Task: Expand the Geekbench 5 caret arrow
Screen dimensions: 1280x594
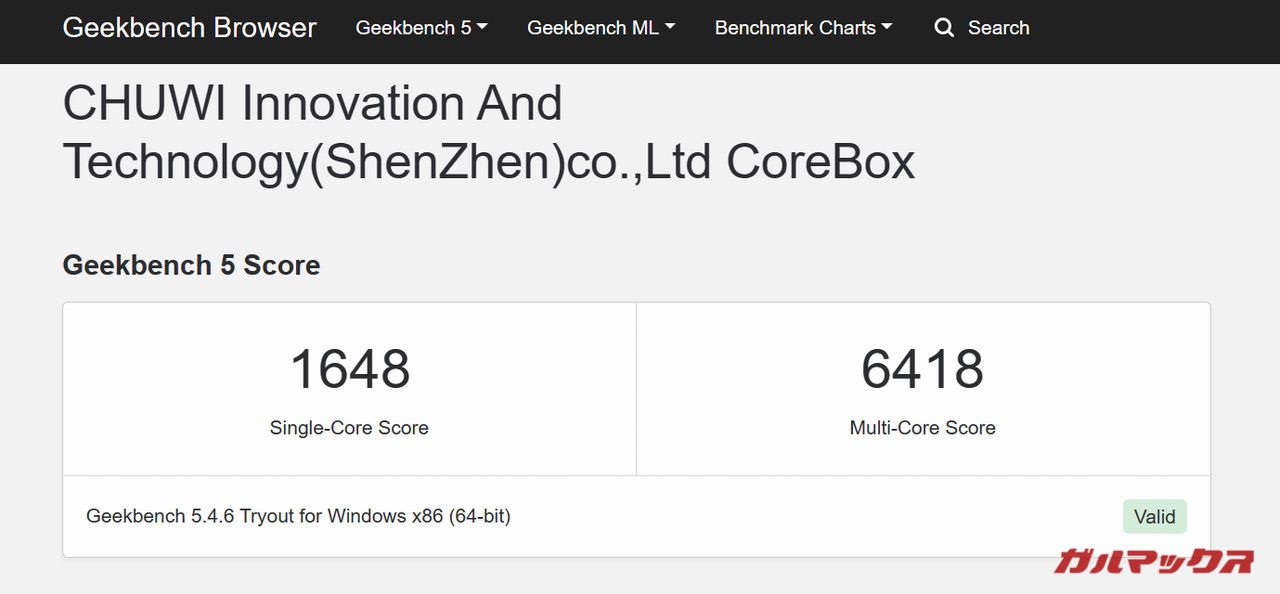Action: pyautogui.click(x=482, y=27)
